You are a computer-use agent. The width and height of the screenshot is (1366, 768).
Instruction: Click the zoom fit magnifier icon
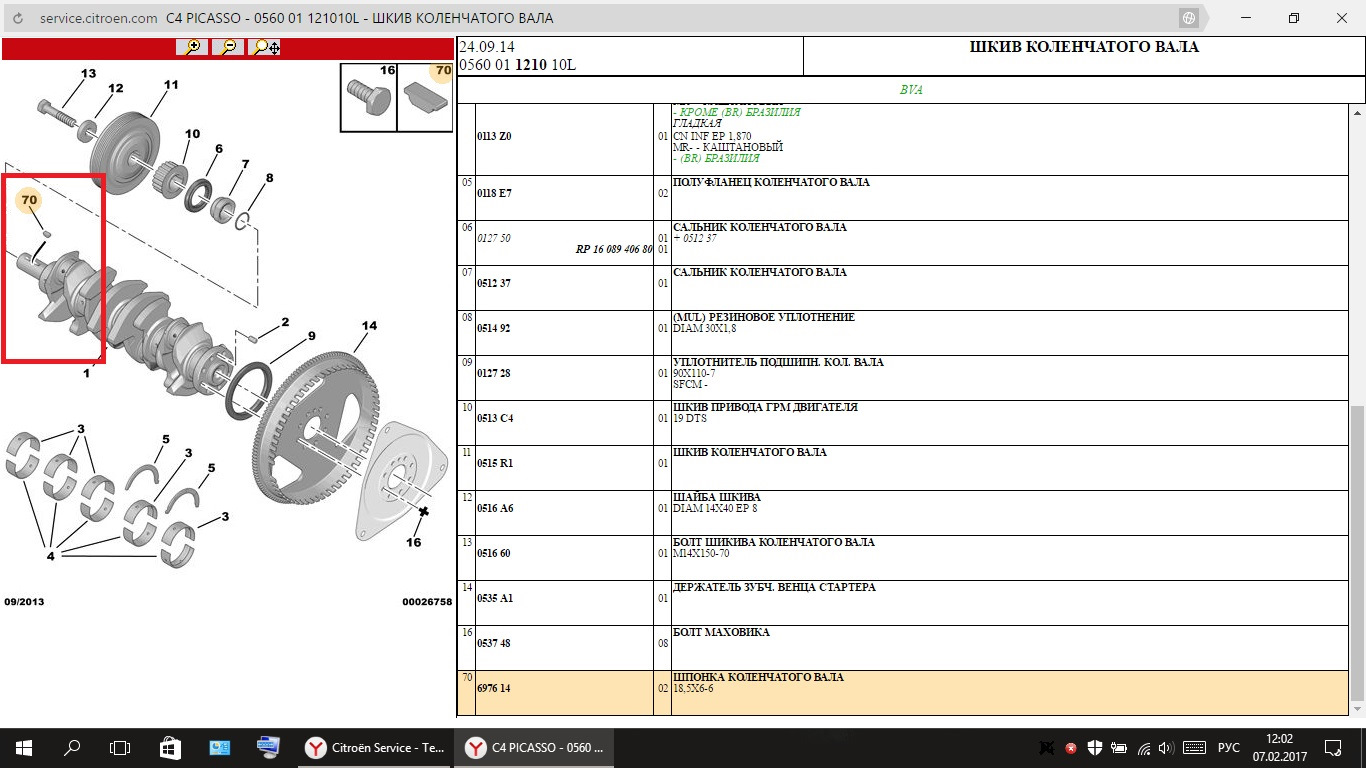click(265, 47)
